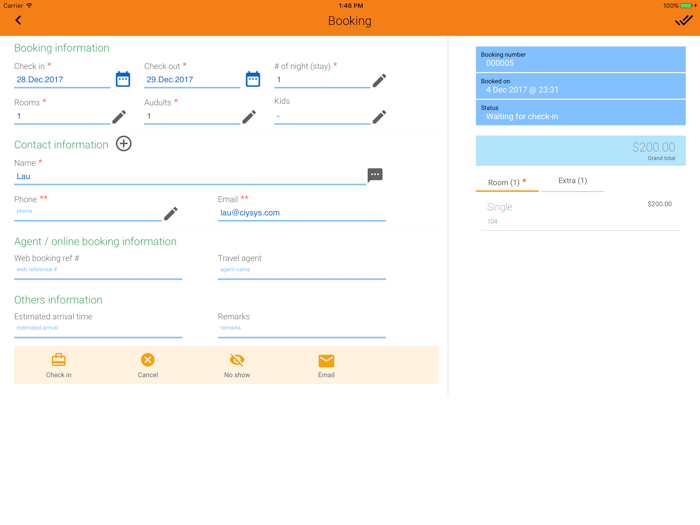This screenshot has height=525, width=700.
Task: Tap the Booking information heading
Action: (x=62, y=48)
